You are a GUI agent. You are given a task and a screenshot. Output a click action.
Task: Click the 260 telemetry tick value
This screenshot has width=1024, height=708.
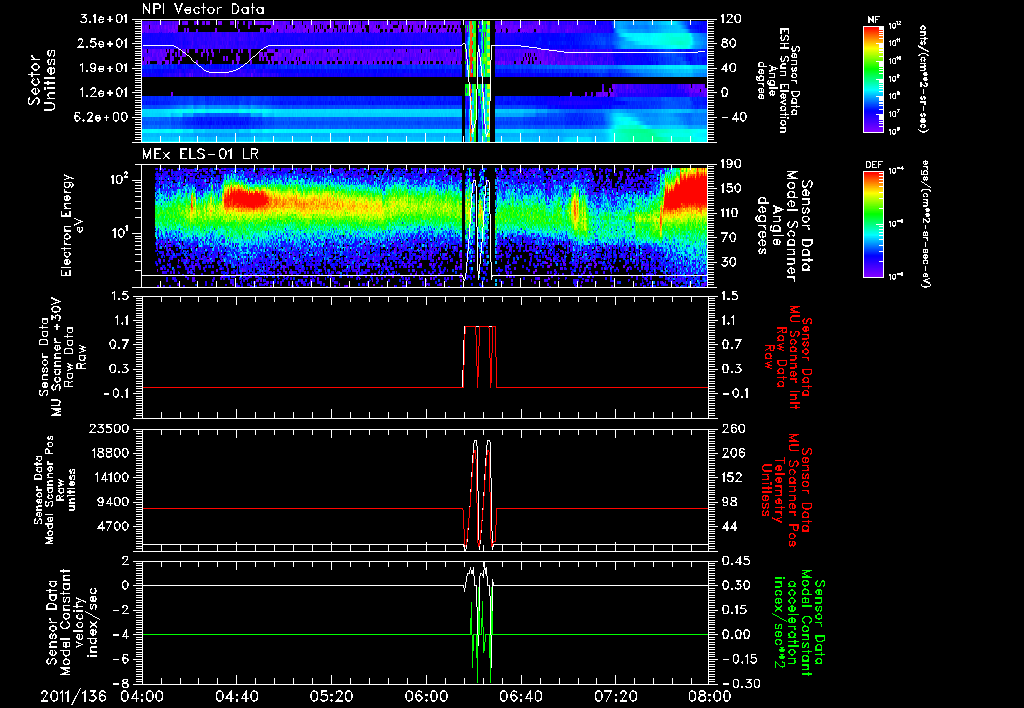pyautogui.click(x=731, y=429)
